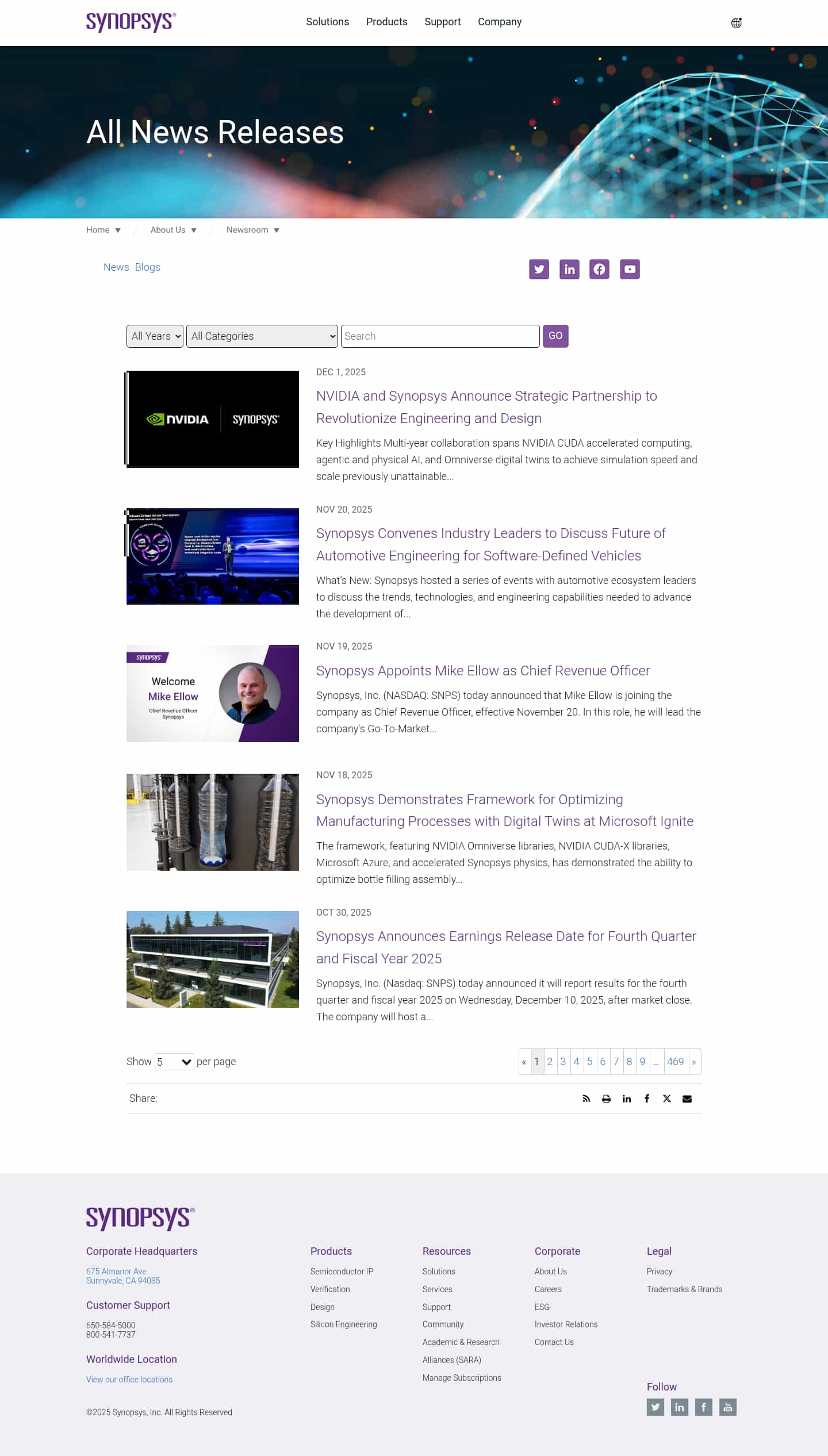The height and width of the screenshot is (1456, 828).
Task: Open Manage Subscriptions footer link
Action: pos(462,1378)
